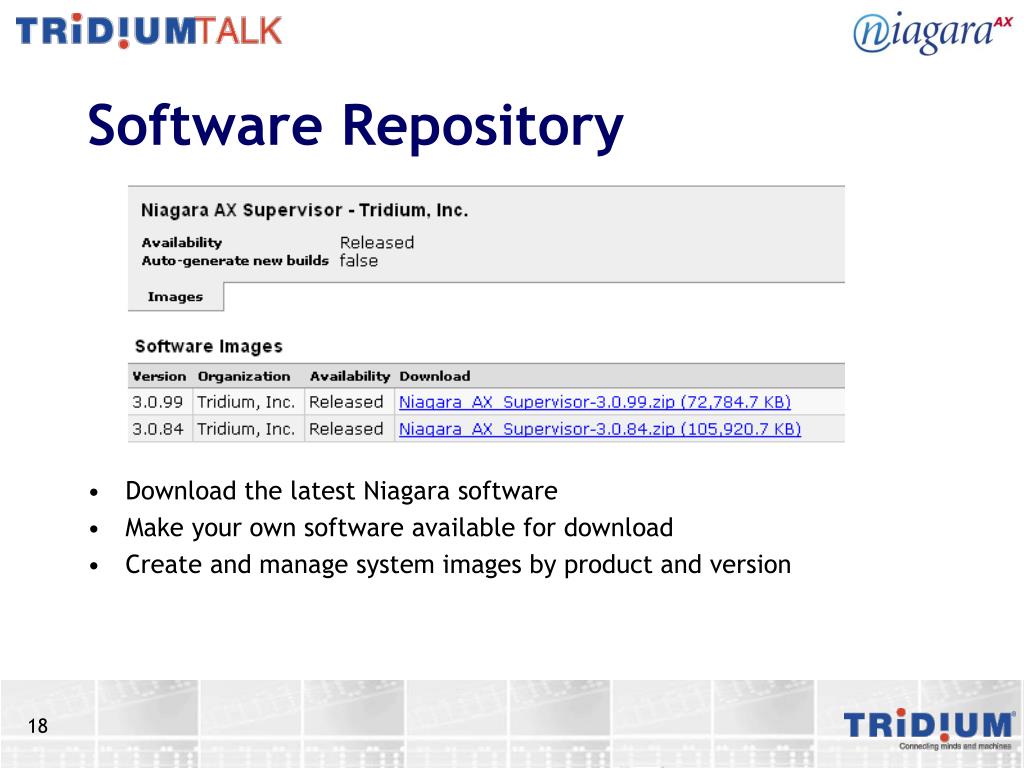The image size is (1024, 768).
Task: Click the Download the latest Niagara software bullet
Action: (342, 491)
